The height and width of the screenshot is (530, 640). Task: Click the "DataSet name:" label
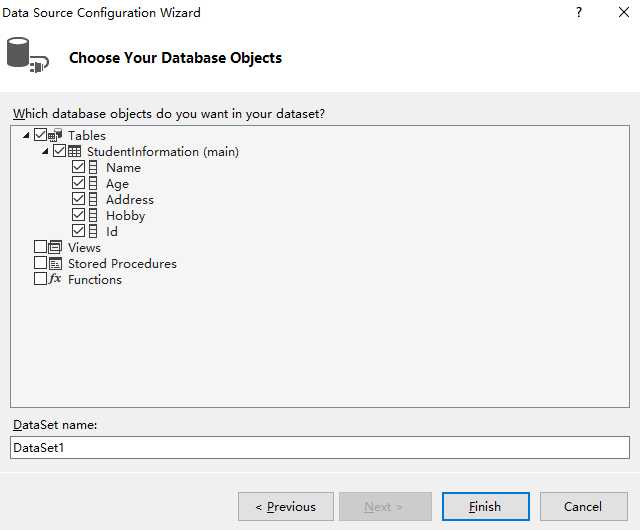pos(55,425)
